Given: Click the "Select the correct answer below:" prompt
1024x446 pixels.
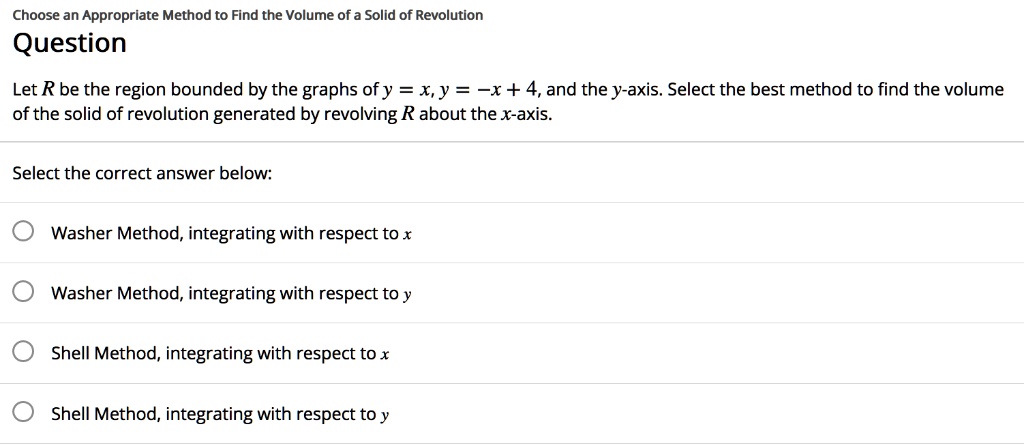Looking at the screenshot, I should click(142, 173).
